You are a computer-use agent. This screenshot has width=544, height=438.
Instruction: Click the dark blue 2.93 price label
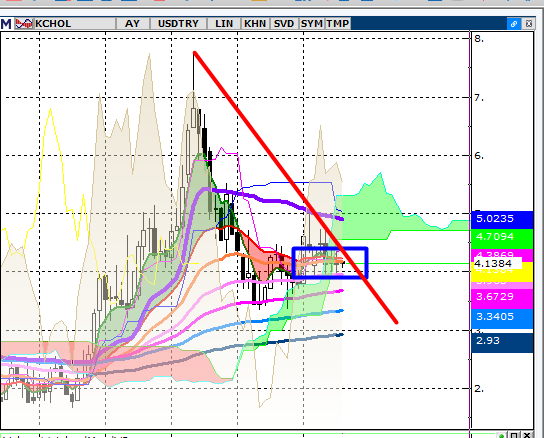pos(502,342)
